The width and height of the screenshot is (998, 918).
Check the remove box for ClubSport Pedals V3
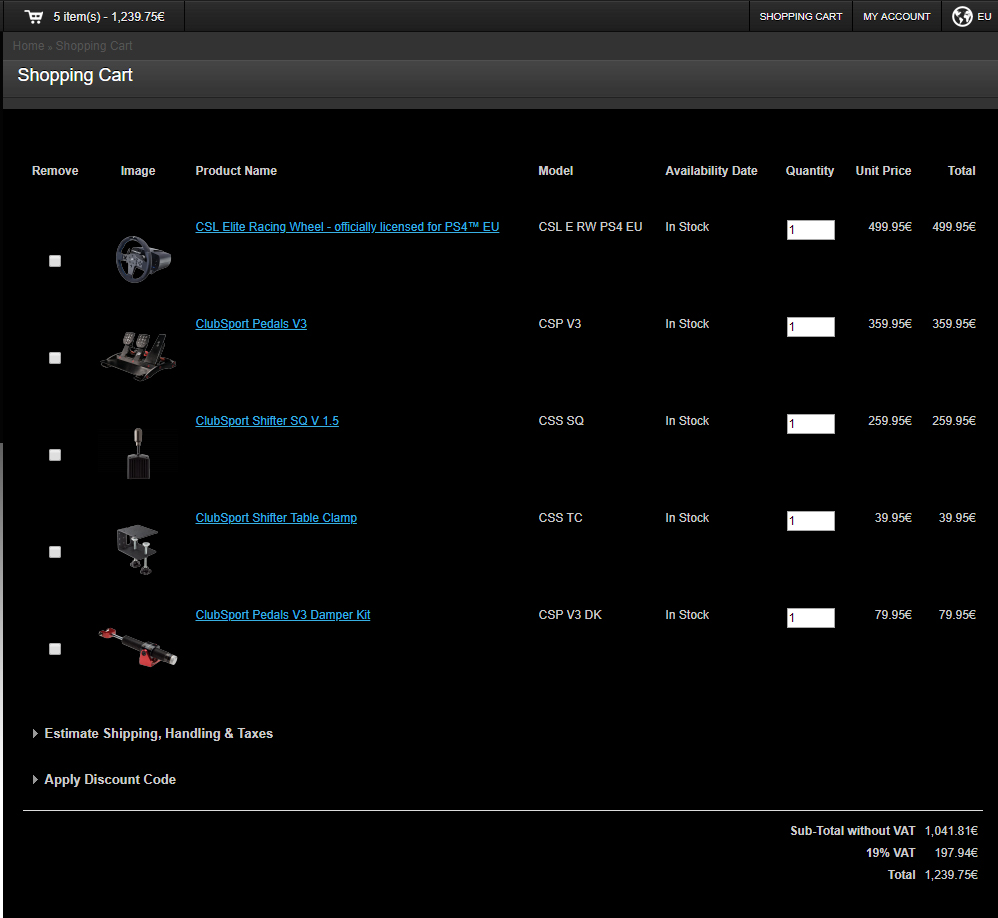pyautogui.click(x=55, y=358)
